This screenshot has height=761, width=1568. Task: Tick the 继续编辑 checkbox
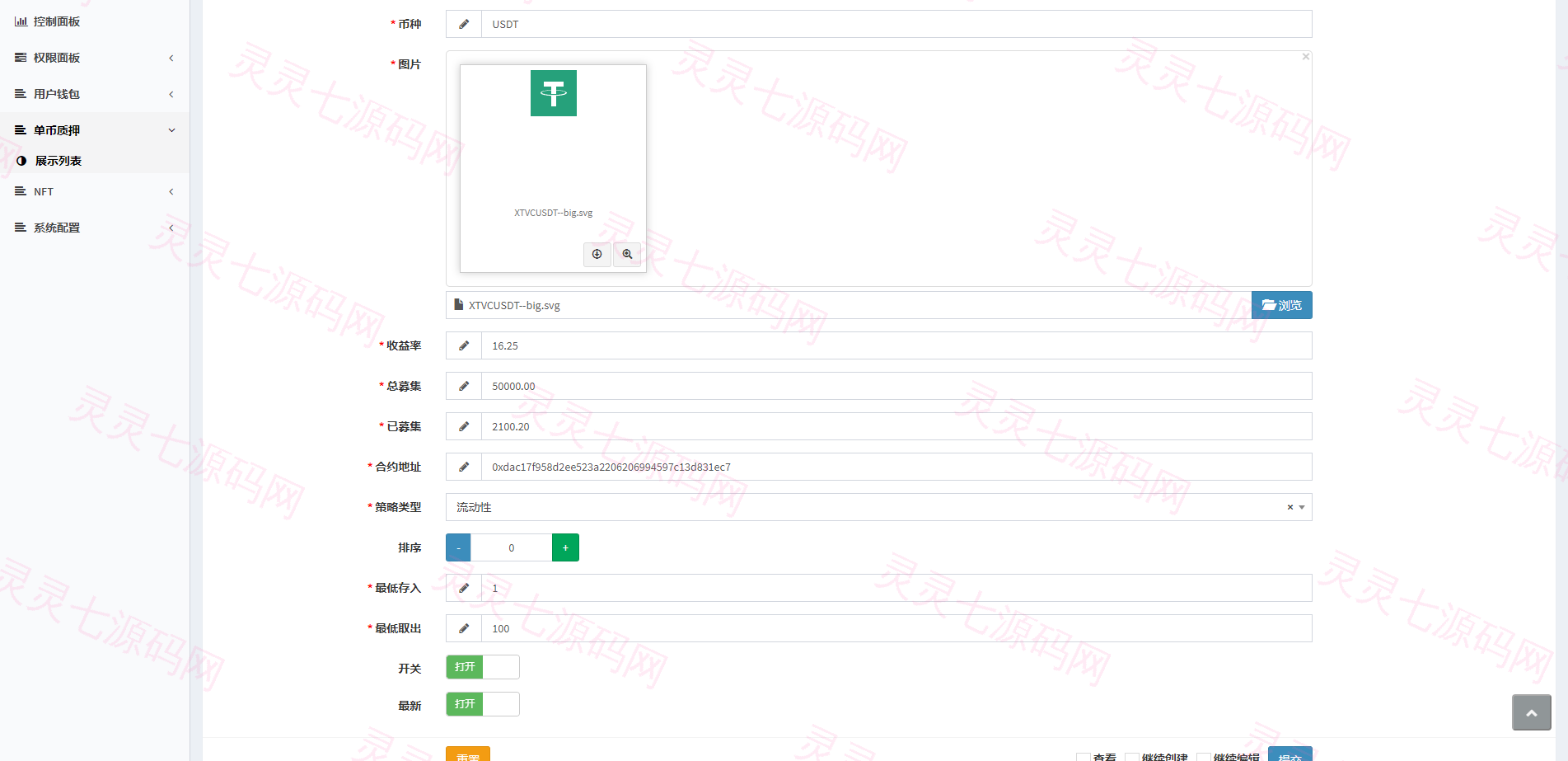point(1204,757)
